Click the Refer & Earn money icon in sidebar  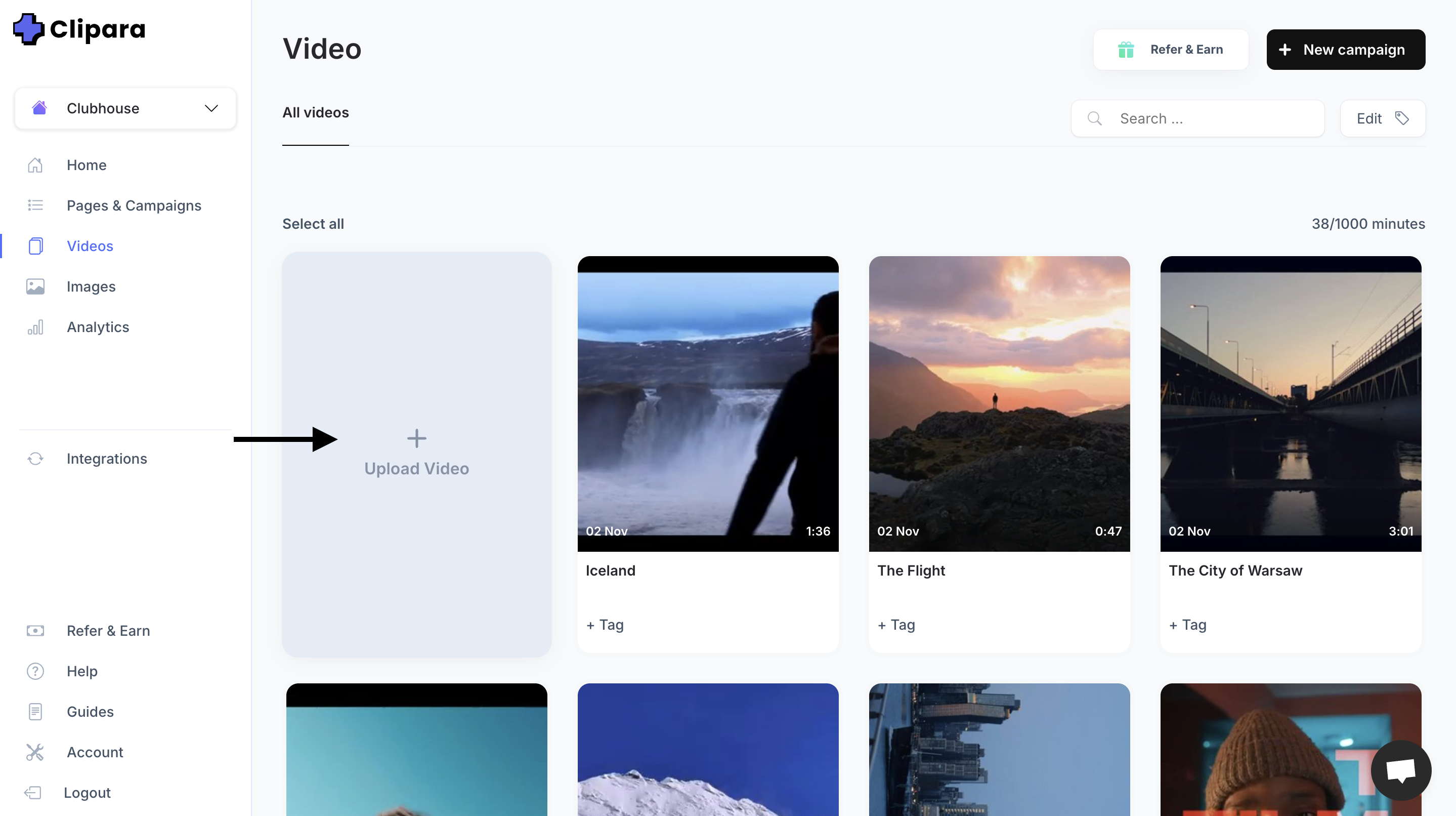[x=35, y=631]
